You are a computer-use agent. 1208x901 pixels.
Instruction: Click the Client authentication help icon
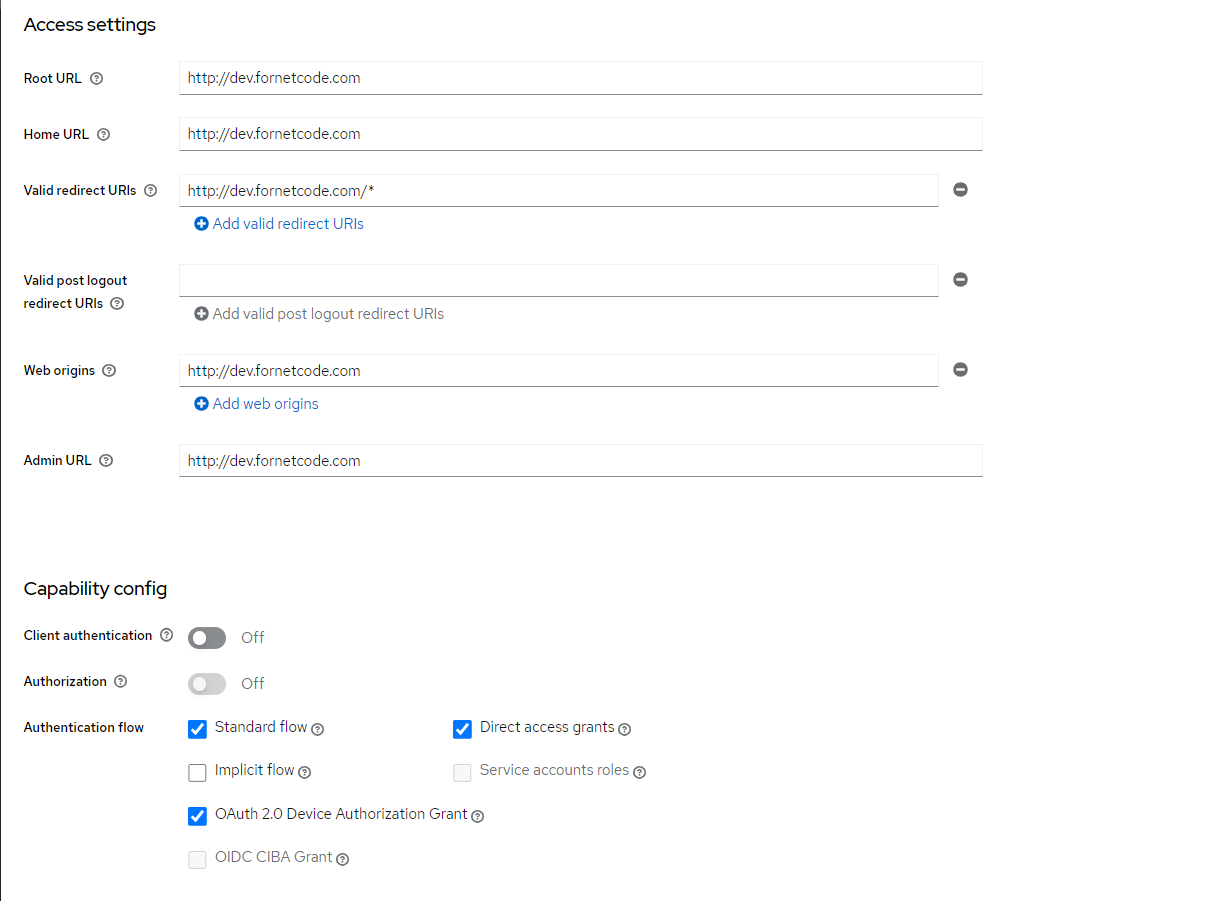167,635
